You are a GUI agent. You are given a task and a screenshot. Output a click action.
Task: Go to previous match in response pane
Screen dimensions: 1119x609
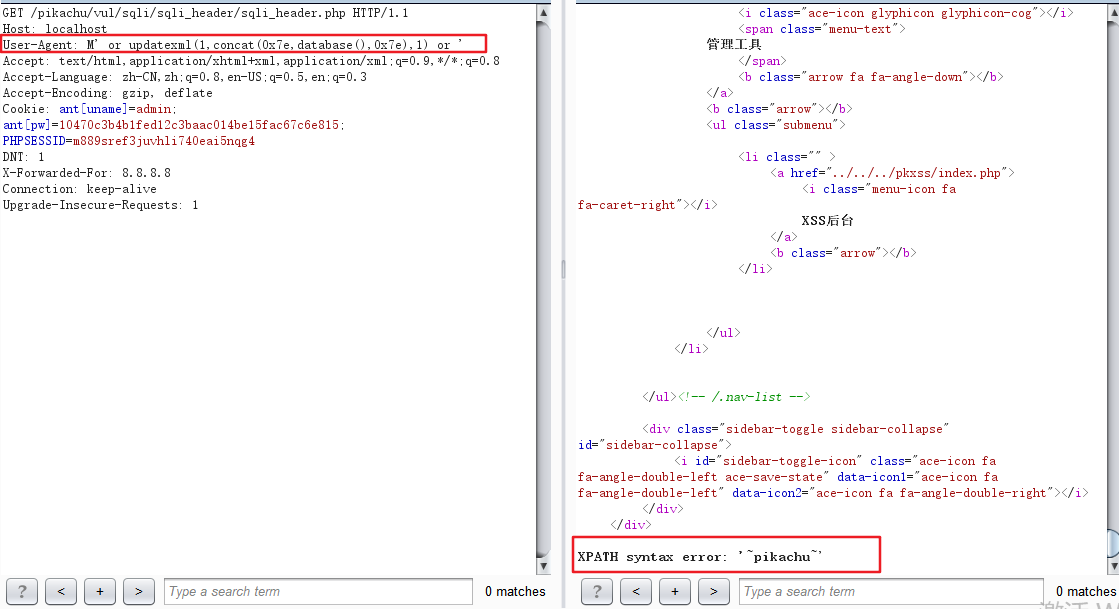[636, 591]
